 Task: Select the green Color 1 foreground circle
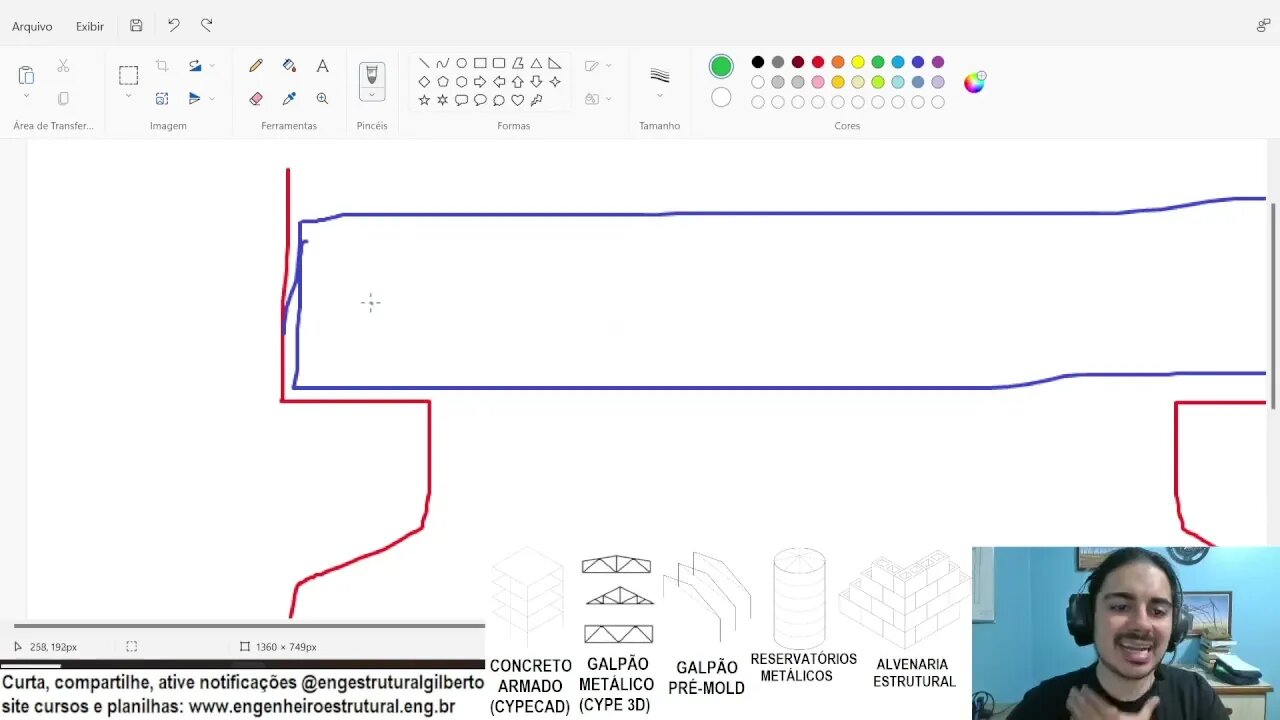(x=721, y=66)
